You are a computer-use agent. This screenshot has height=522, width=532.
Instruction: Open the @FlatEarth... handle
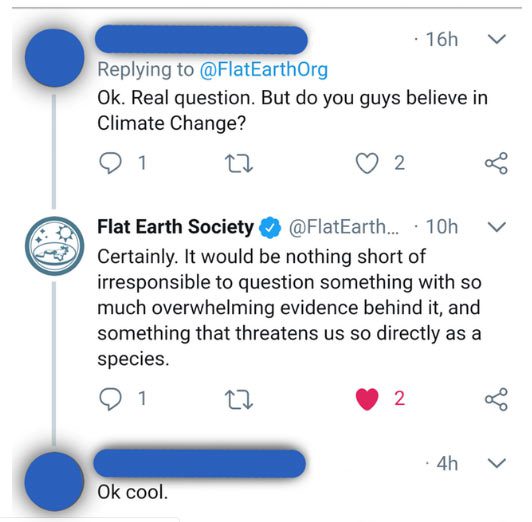pos(344,227)
